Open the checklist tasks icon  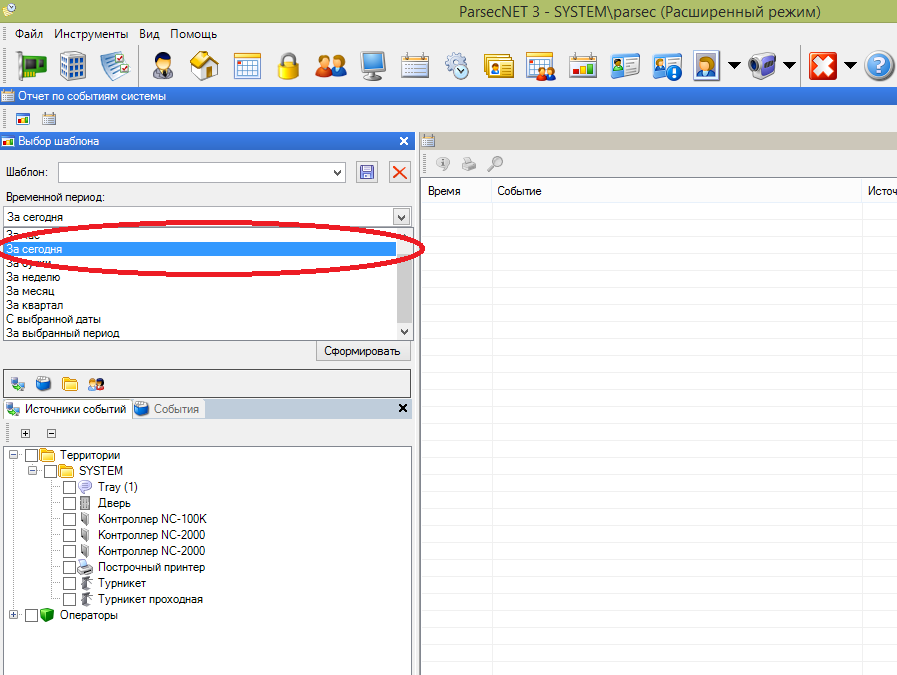115,66
